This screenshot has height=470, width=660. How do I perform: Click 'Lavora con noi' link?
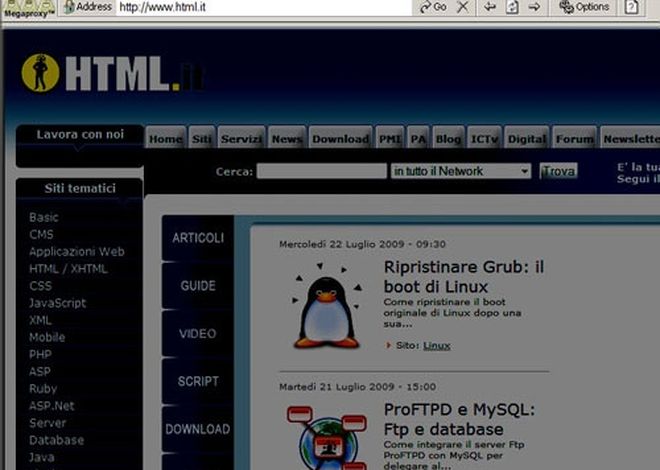[x=80, y=134]
